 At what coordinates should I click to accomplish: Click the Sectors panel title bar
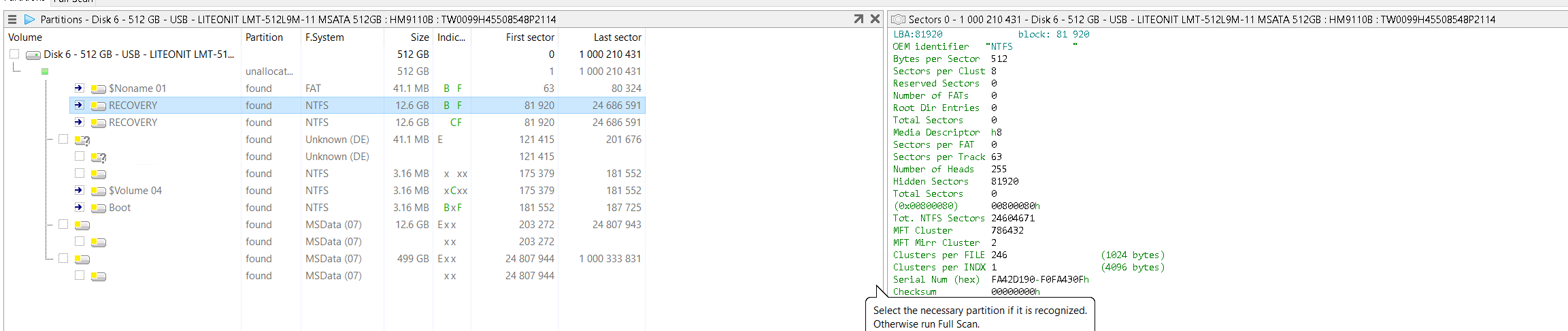[x=1227, y=19]
